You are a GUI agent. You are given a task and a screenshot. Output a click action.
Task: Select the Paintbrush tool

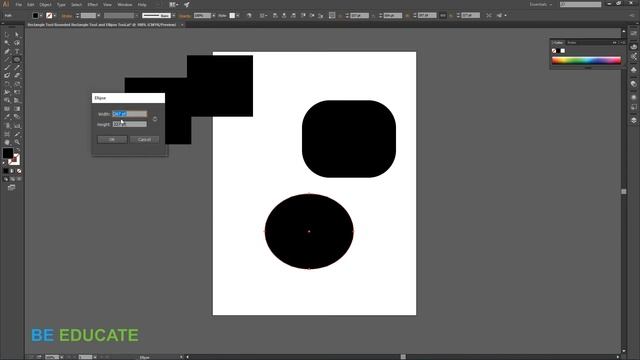tap(7, 68)
